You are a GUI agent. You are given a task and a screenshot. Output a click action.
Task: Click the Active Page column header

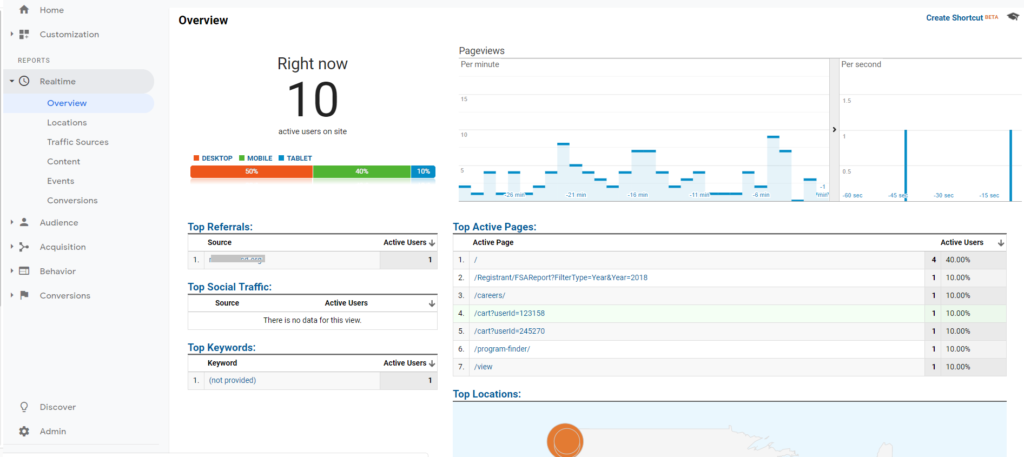tap(493, 242)
